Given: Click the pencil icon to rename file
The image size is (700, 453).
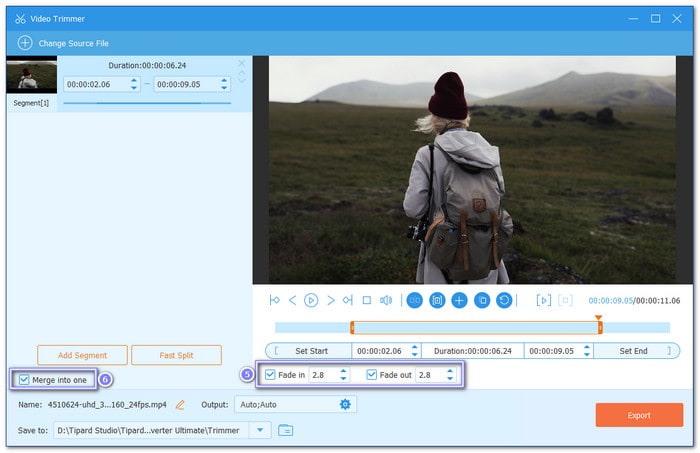Looking at the screenshot, I should coord(179,405).
